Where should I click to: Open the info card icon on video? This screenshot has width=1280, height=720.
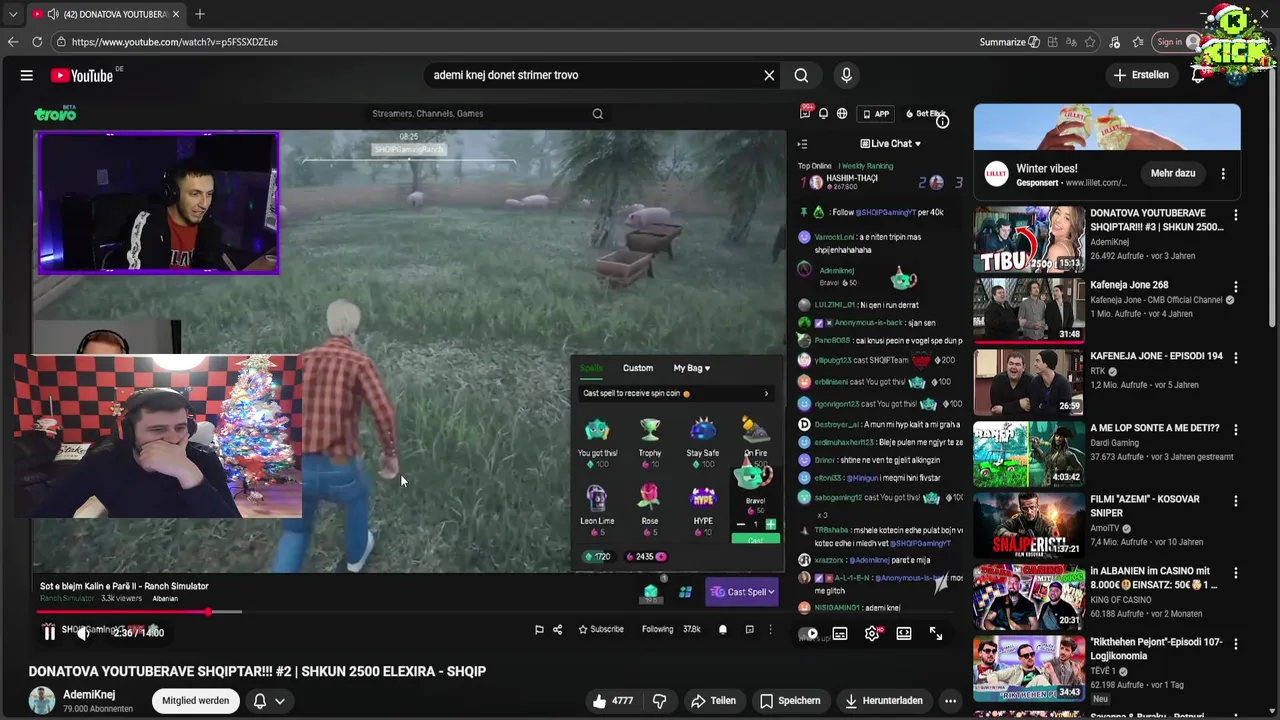[942, 121]
